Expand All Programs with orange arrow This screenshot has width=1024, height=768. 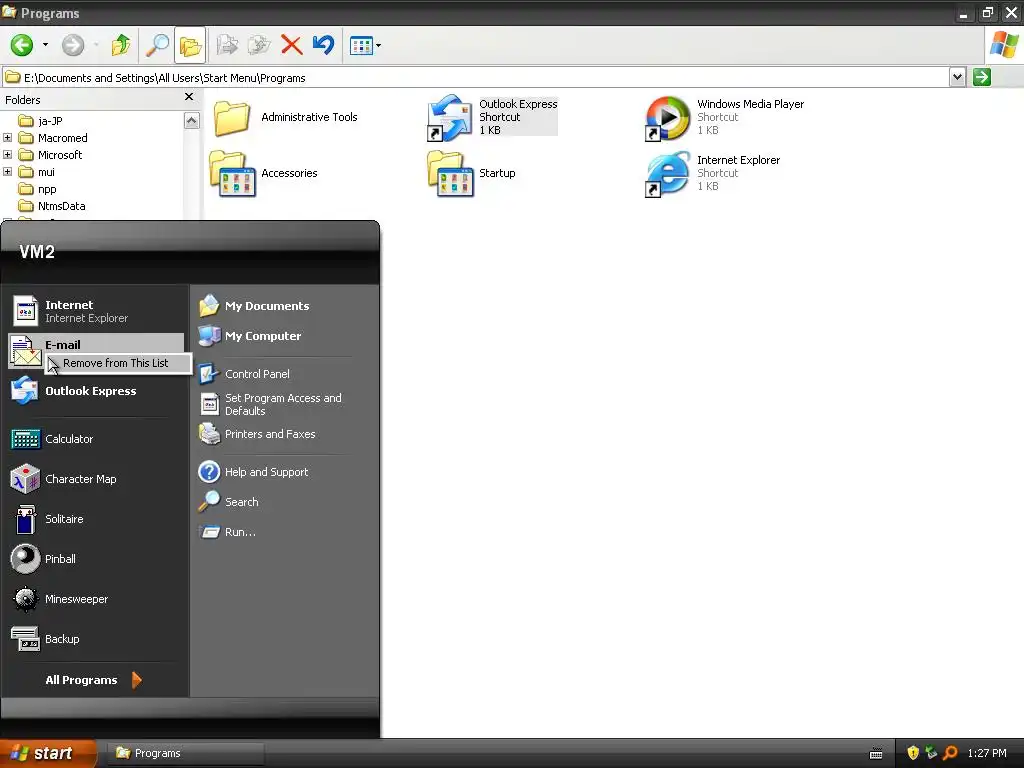click(136, 680)
